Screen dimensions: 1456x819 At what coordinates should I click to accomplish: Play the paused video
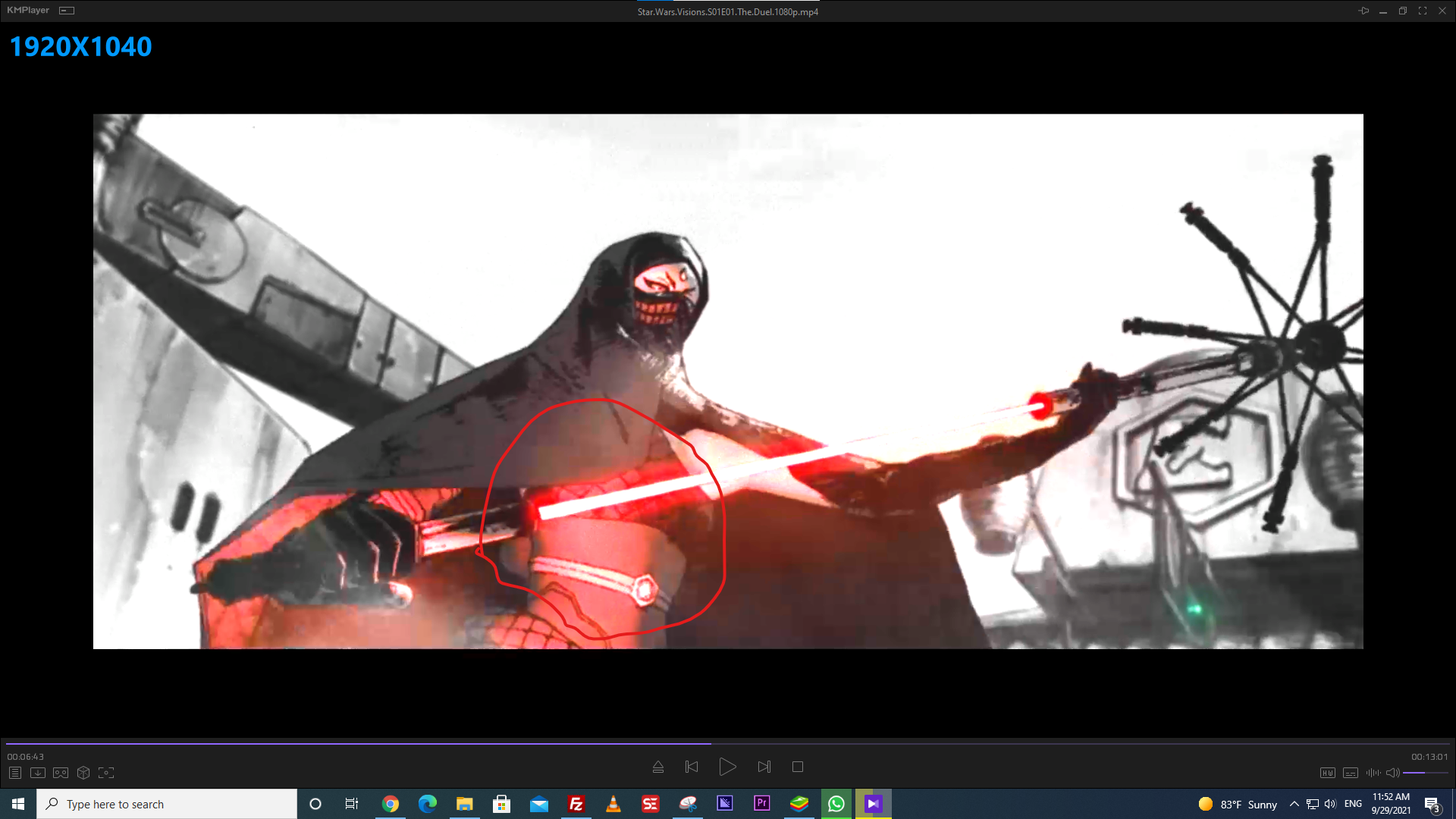[x=727, y=767]
